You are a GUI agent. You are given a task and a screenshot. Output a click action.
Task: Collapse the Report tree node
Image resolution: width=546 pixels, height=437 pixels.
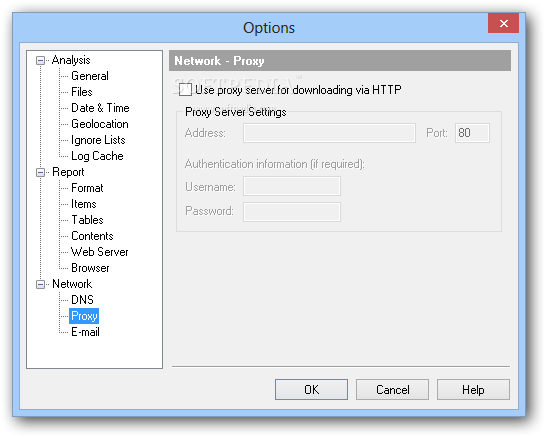(40, 172)
